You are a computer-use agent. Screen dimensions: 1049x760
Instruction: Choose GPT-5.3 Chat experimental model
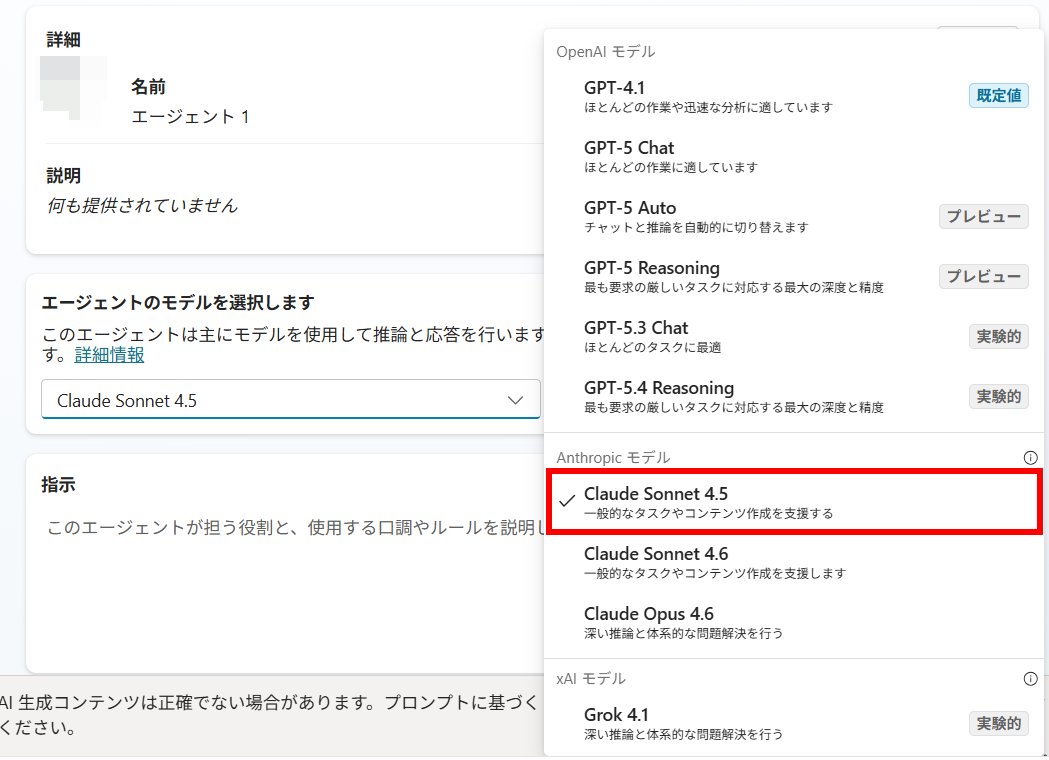pos(793,337)
